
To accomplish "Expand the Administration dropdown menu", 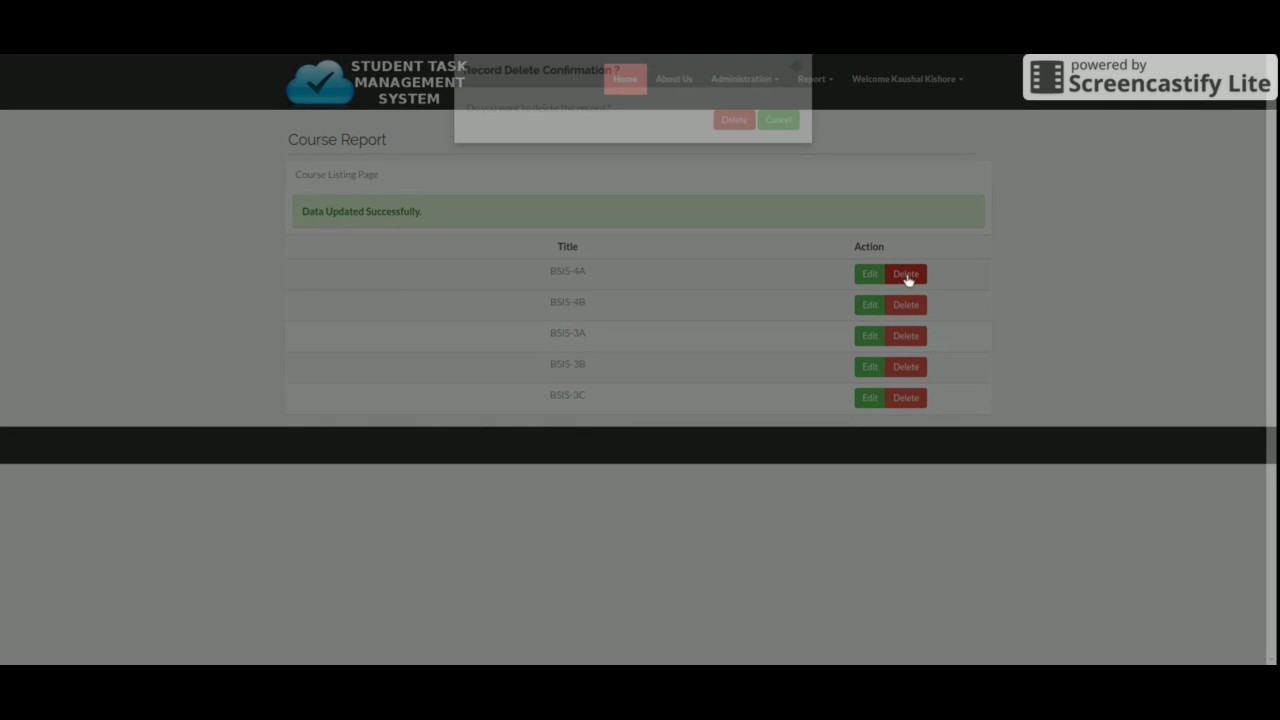I will (744, 79).
